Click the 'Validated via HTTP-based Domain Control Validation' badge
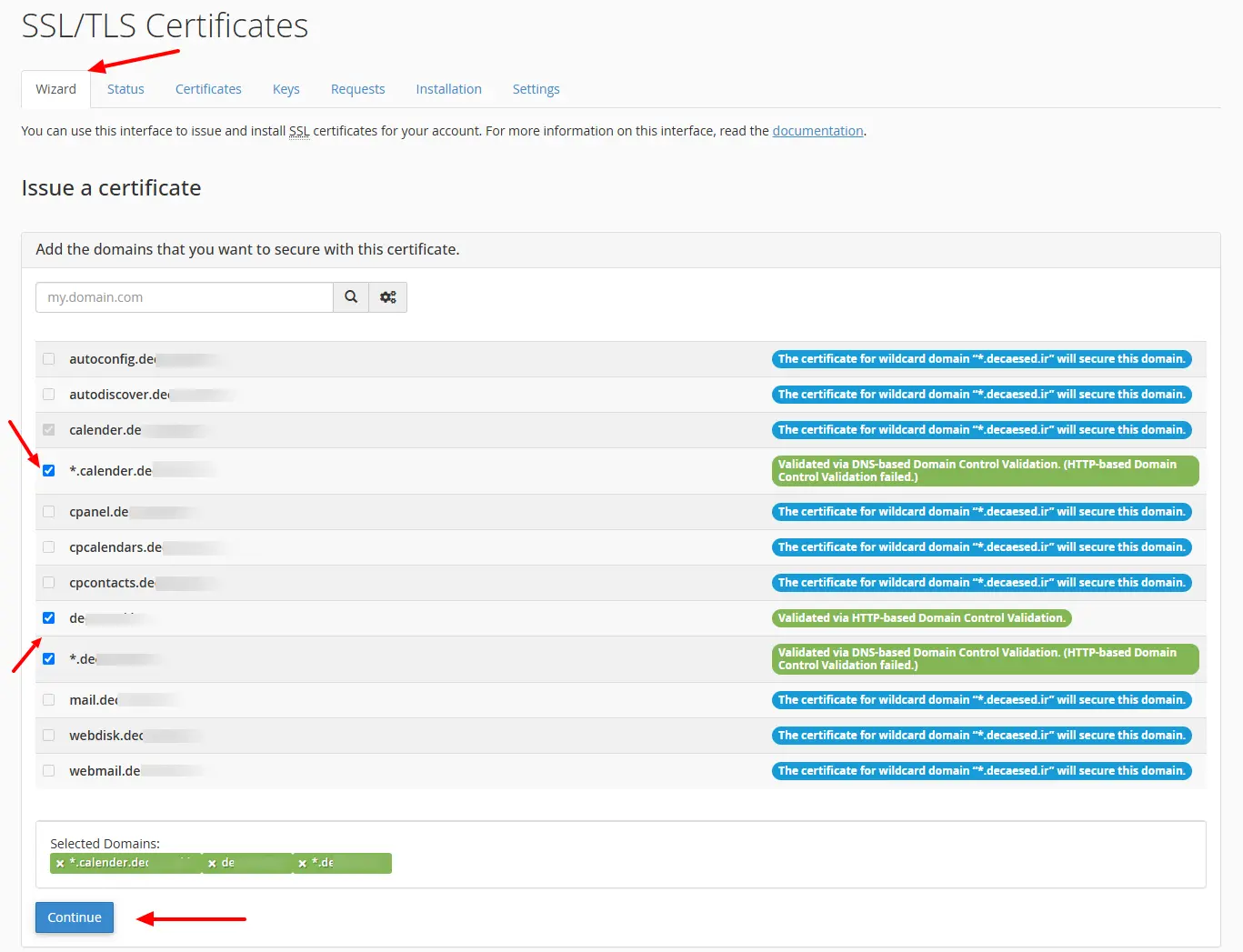The height and width of the screenshot is (952, 1243). (922, 618)
